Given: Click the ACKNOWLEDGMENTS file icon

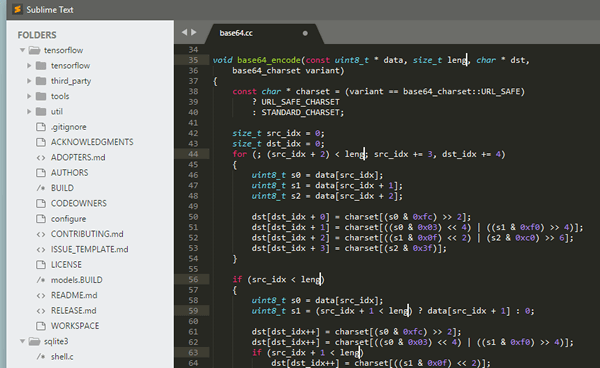Looking at the screenshot, I should pos(41,142).
